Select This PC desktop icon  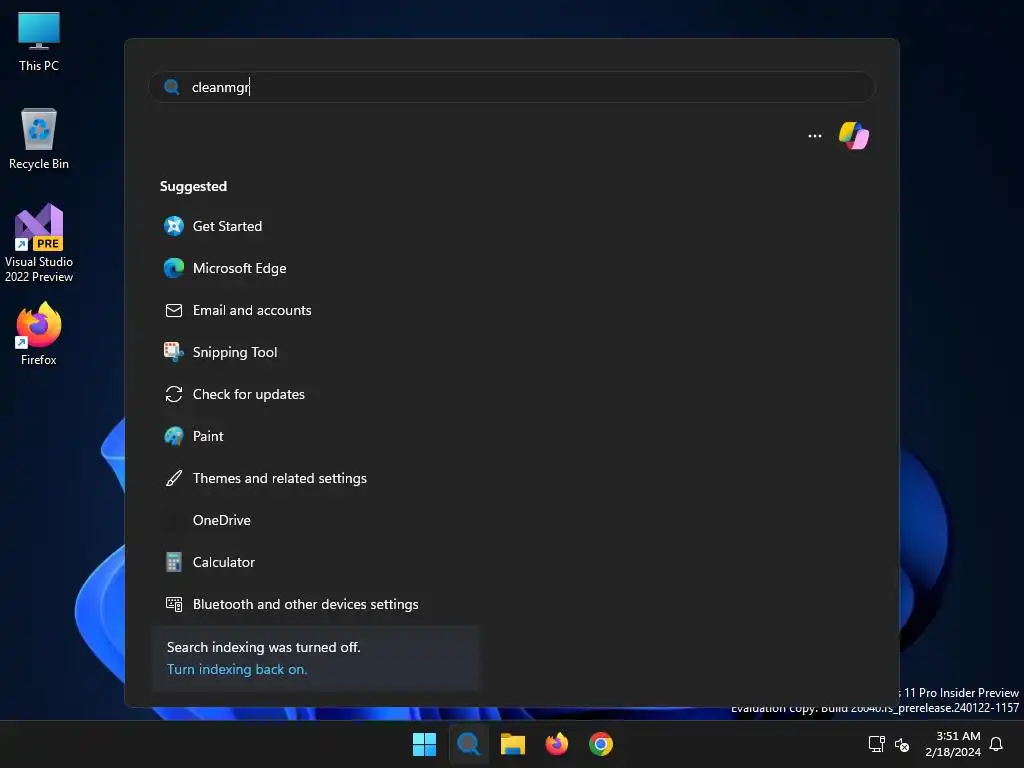(x=39, y=42)
